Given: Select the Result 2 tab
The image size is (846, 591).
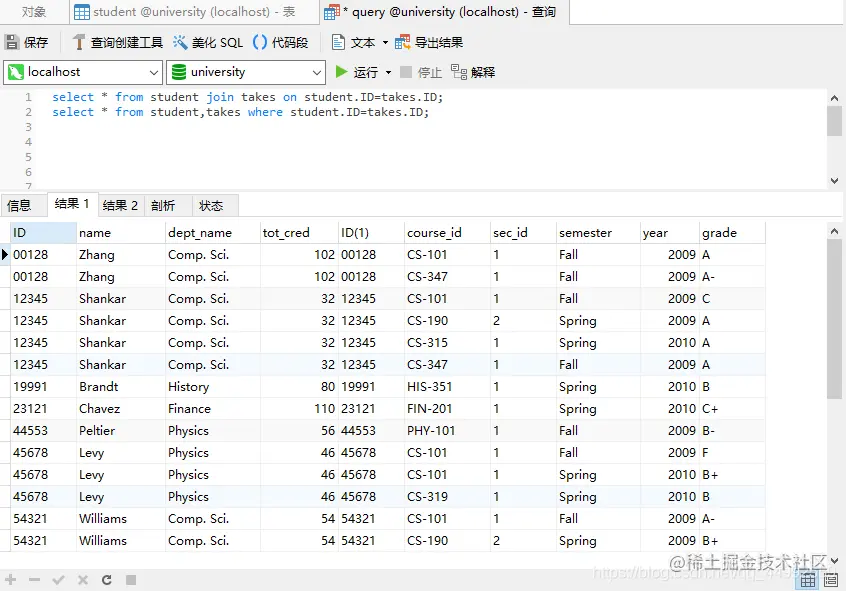Looking at the screenshot, I should 120,206.
